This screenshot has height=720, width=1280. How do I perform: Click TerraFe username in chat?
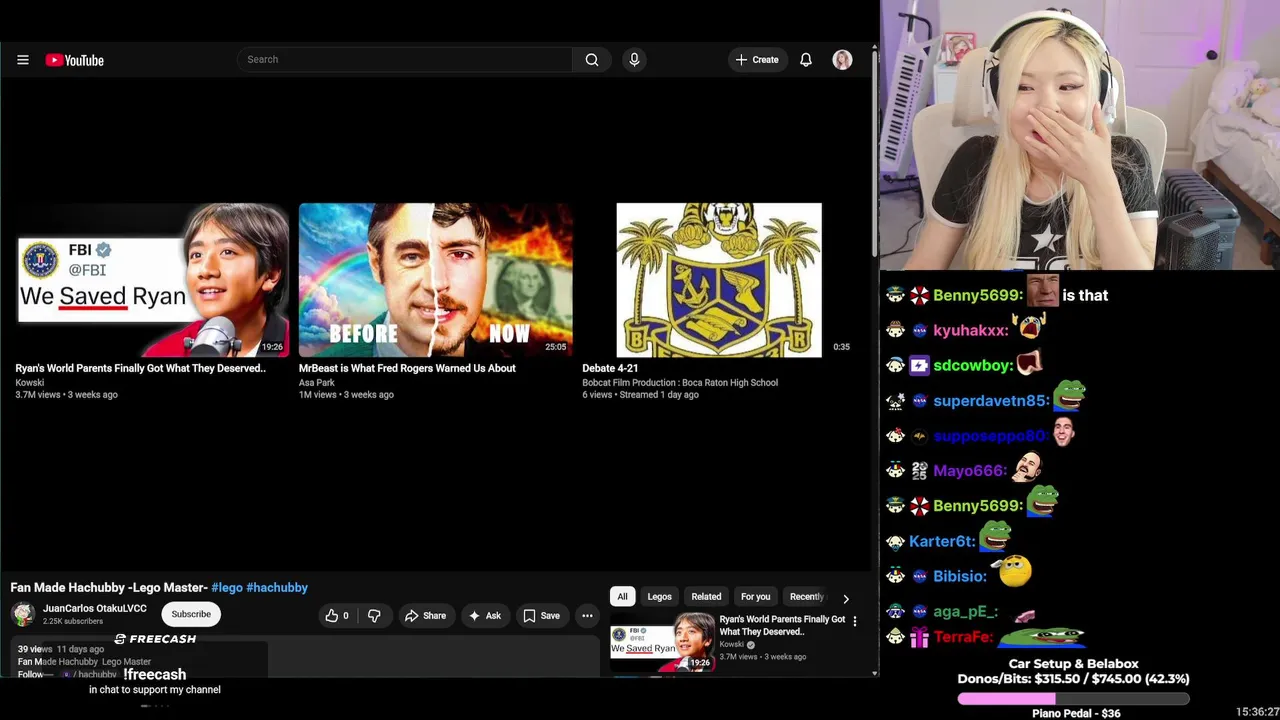coord(964,637)
